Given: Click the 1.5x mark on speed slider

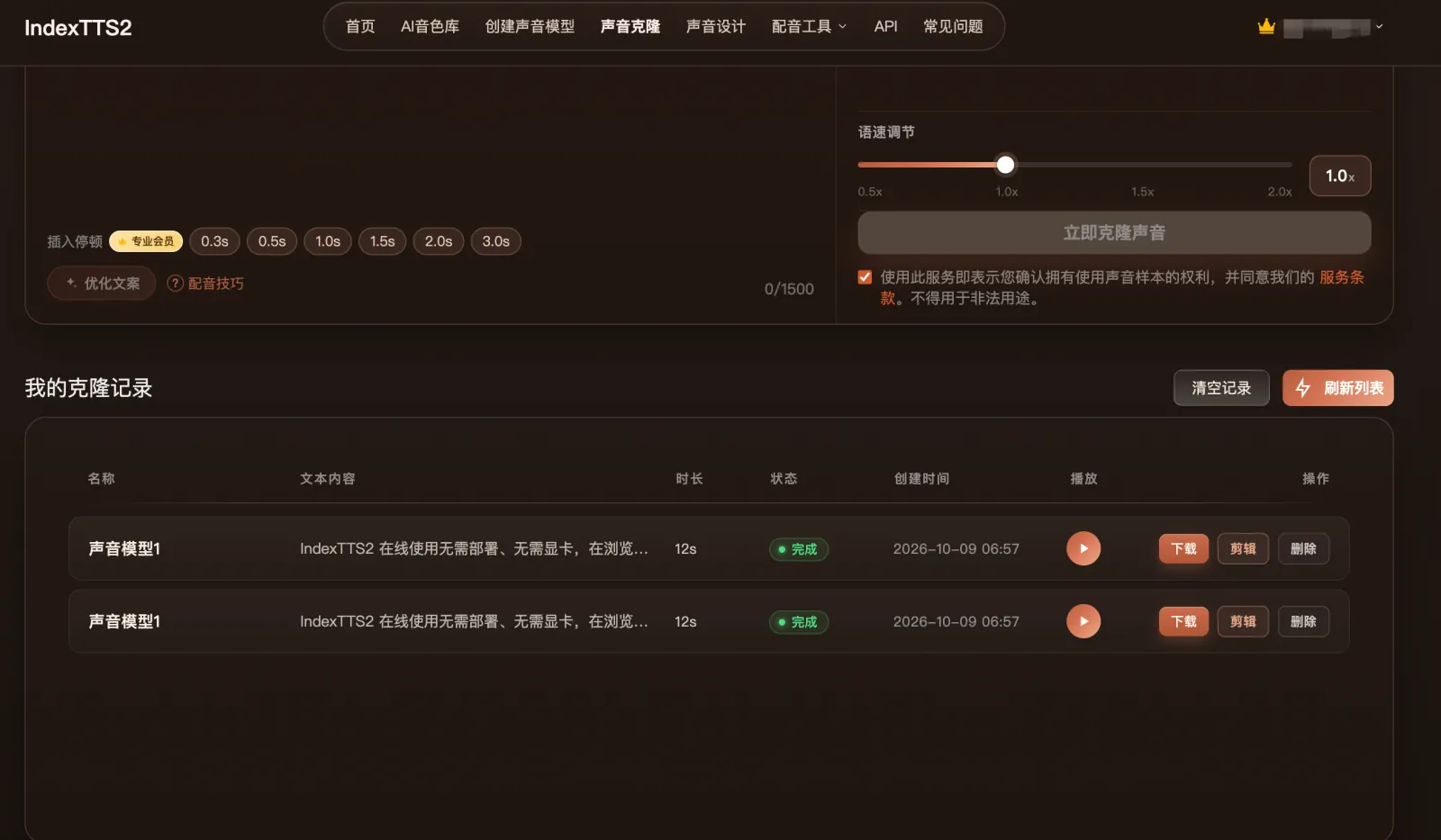Looking at the screenshot, I should 1142,192.
